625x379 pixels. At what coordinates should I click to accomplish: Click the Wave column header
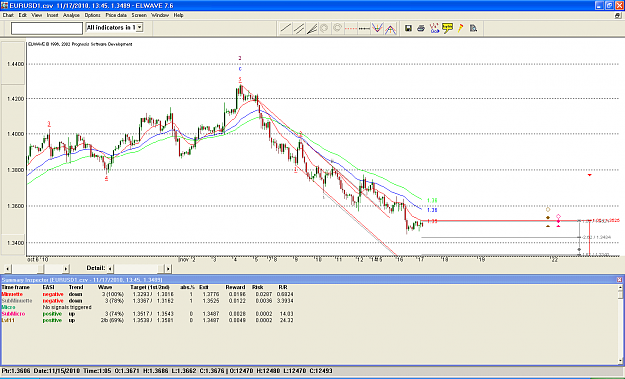point(105,287)
